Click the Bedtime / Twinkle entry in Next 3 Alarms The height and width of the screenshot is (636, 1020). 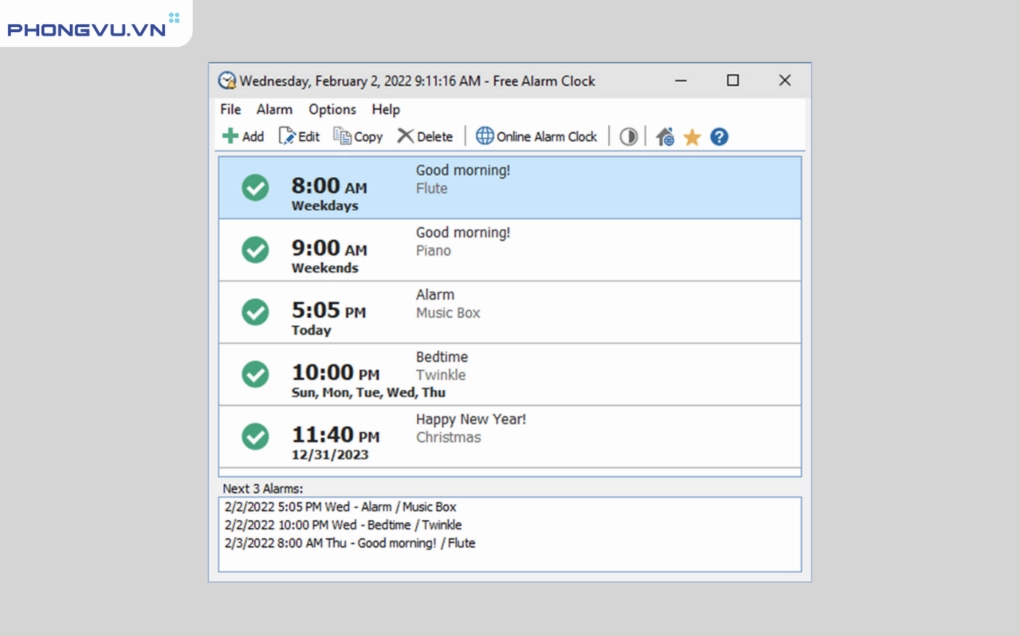tap(343, 525)
